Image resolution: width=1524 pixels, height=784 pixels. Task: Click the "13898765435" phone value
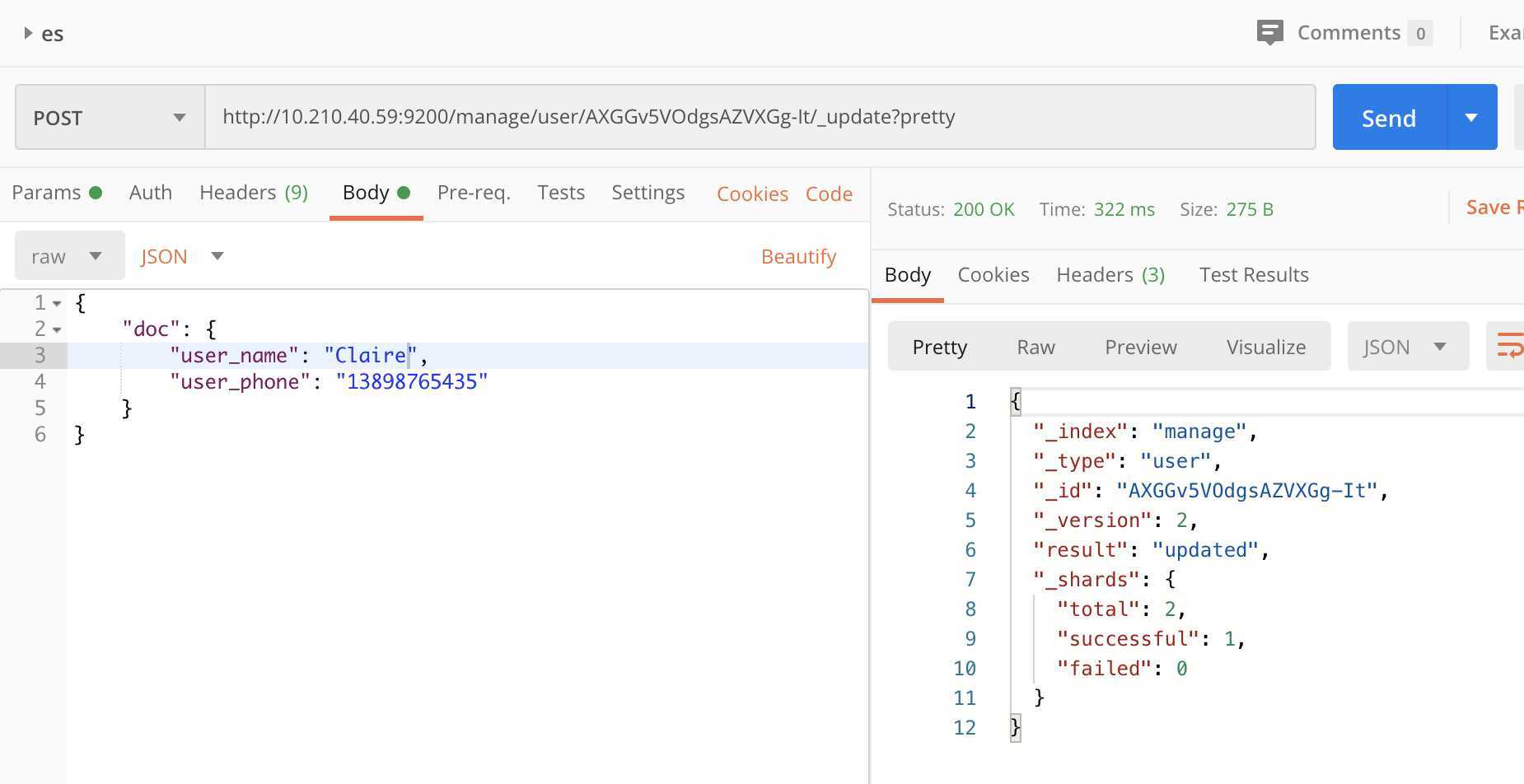tap(412, 382)
